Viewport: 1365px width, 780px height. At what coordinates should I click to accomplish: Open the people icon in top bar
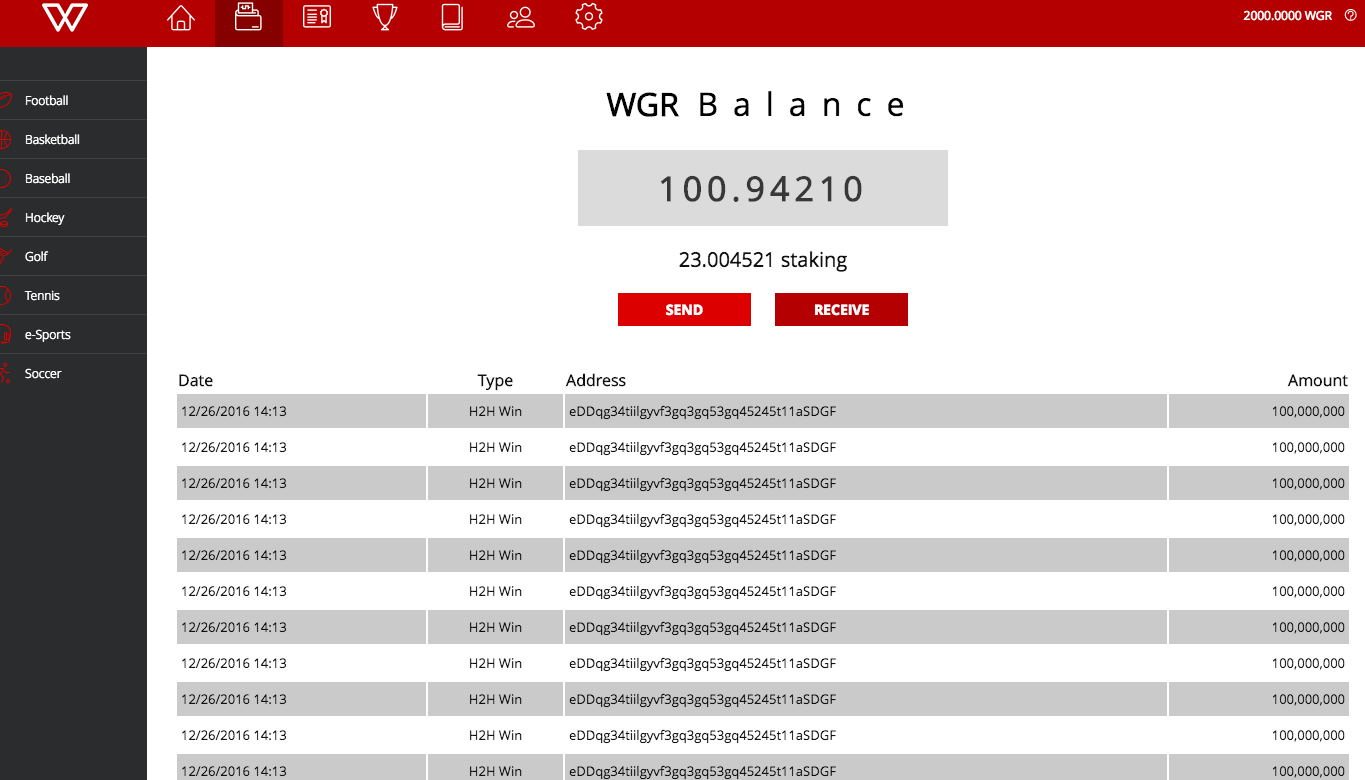click(x=521, y=18)
